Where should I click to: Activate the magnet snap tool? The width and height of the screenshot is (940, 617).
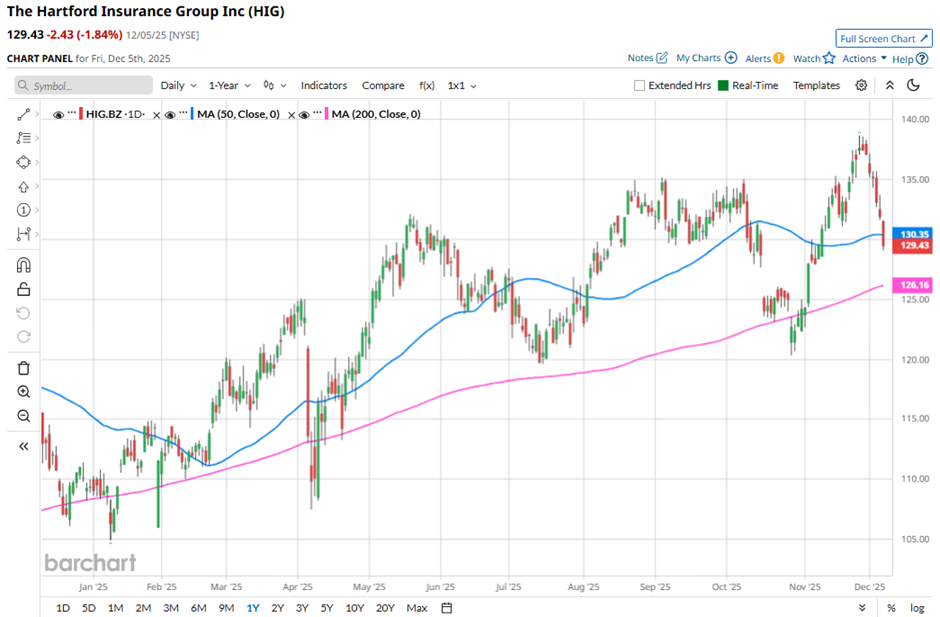click(24, 265)
